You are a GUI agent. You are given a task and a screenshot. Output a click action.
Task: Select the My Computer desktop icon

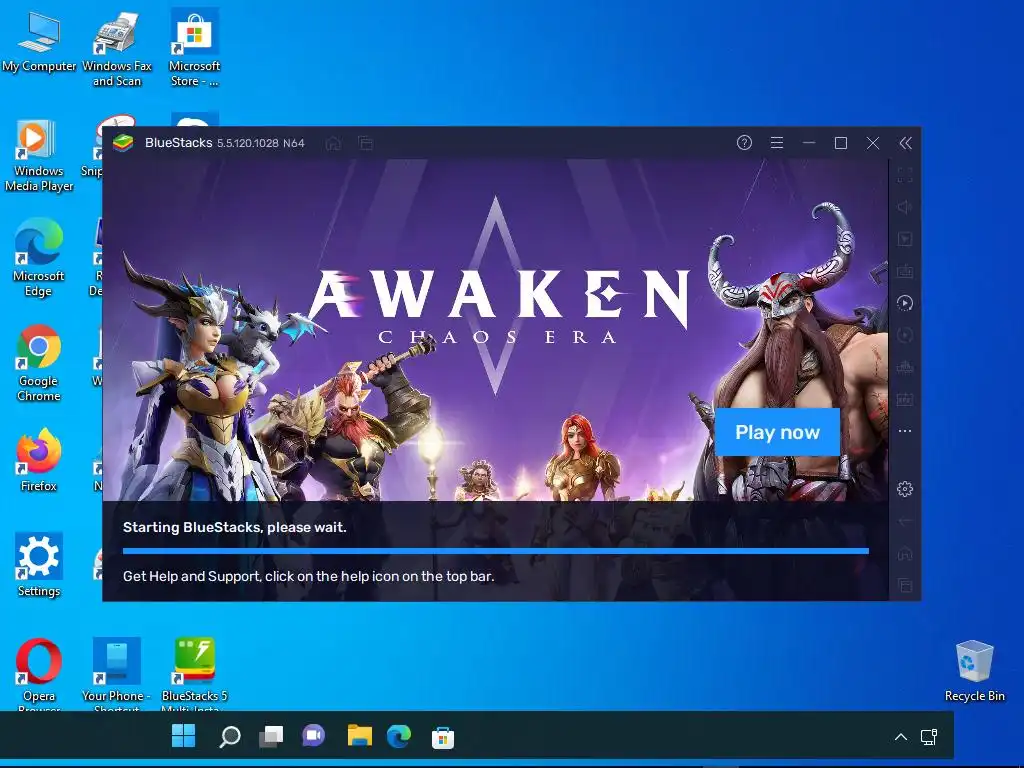tap(39, 42)
